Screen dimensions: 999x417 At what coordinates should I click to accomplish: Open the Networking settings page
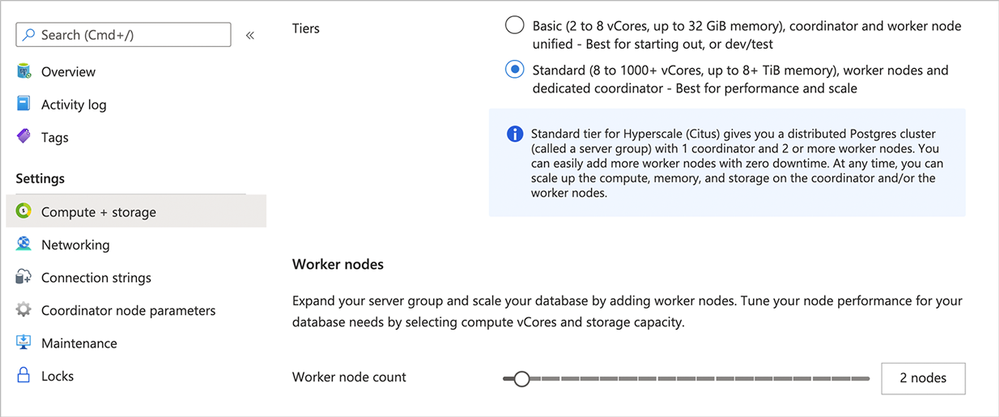[75, 245]
